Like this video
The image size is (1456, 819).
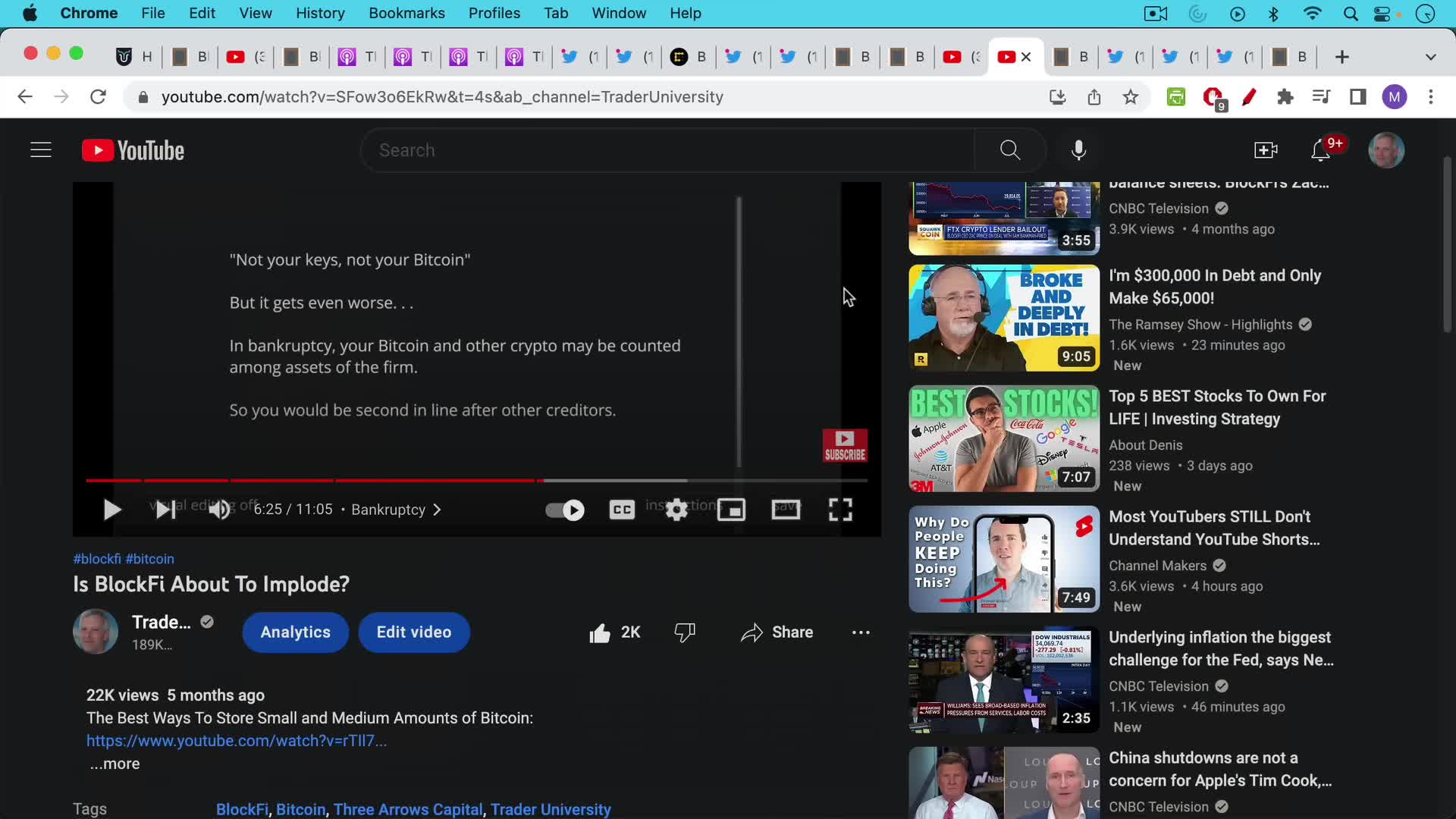point(600,632)
